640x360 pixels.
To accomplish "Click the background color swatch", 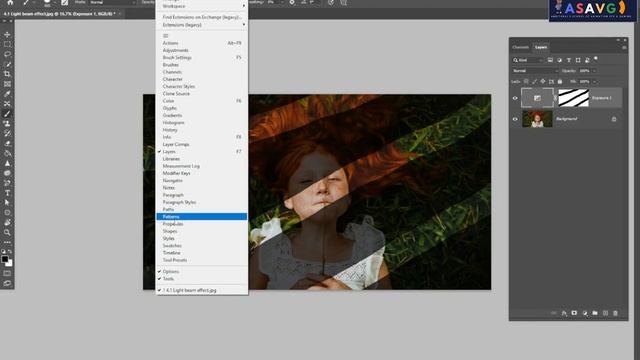I will (9, 263).
